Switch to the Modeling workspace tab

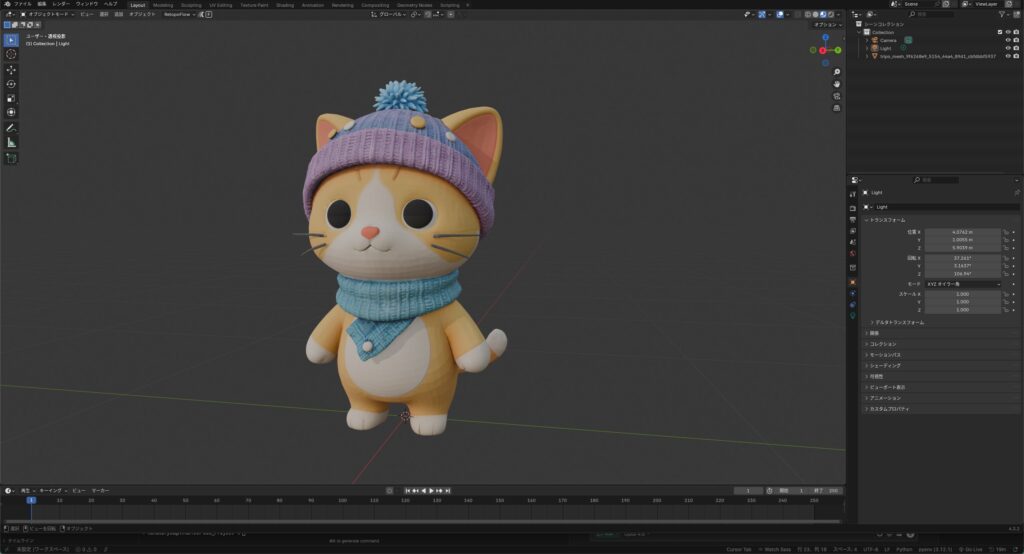coord(162,4)
